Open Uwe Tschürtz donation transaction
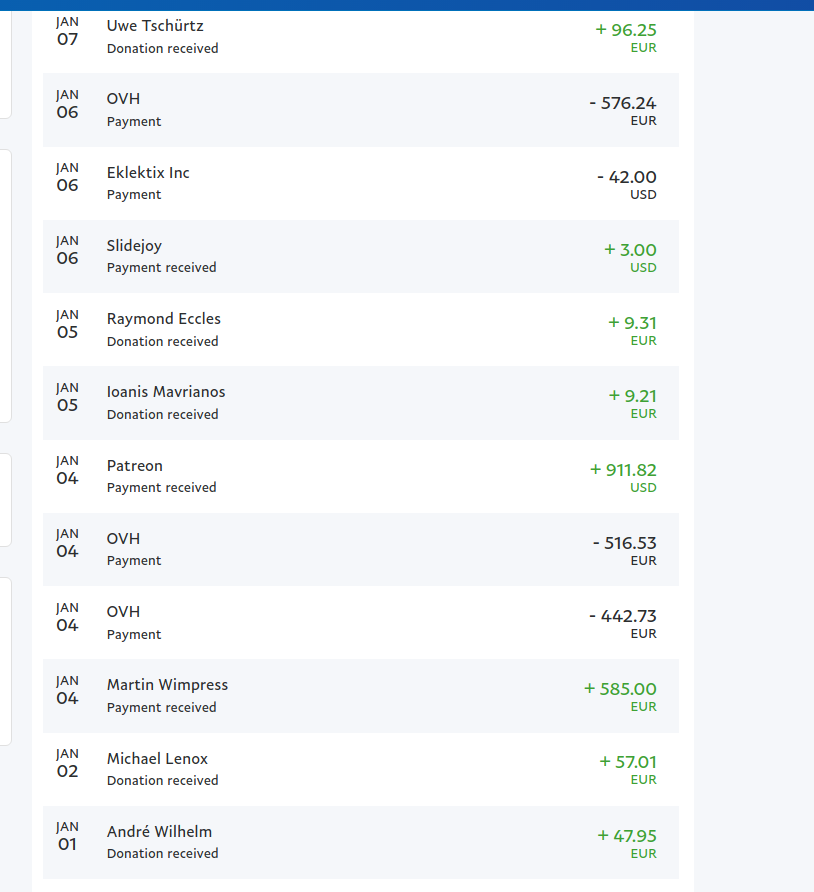The width and height of the screenshot is (814, 892). [x=361, y=38]
